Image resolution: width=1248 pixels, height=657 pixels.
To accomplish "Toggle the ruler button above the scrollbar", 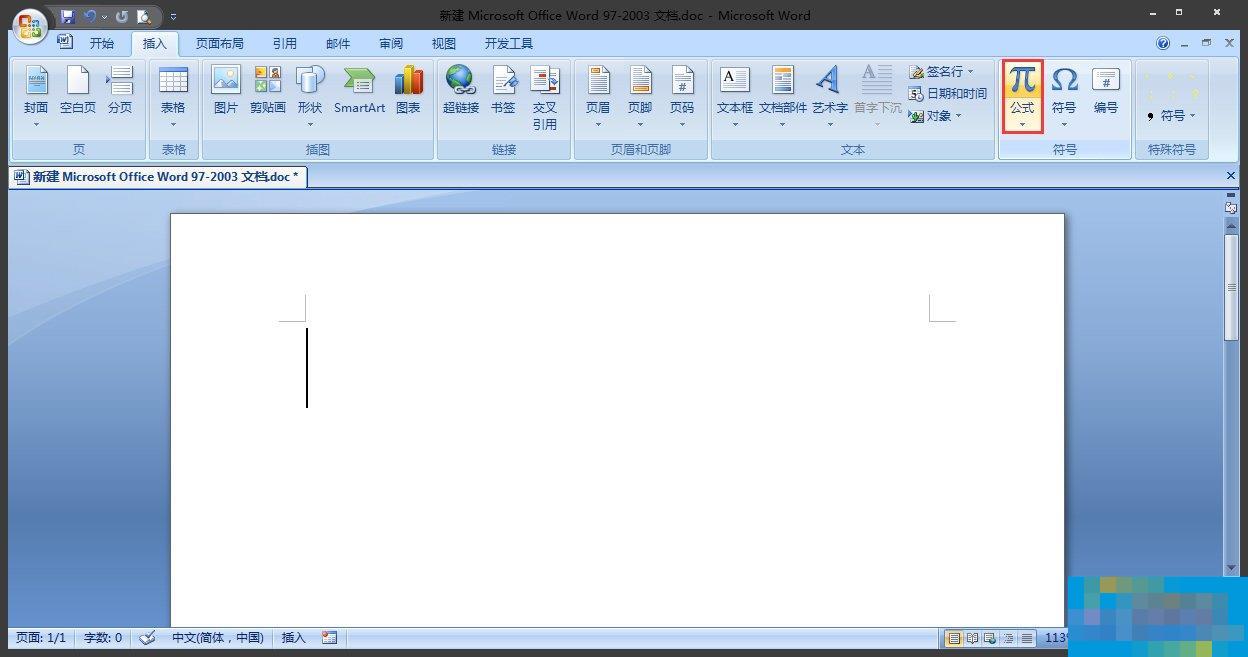I will [x=1232, y=208].
